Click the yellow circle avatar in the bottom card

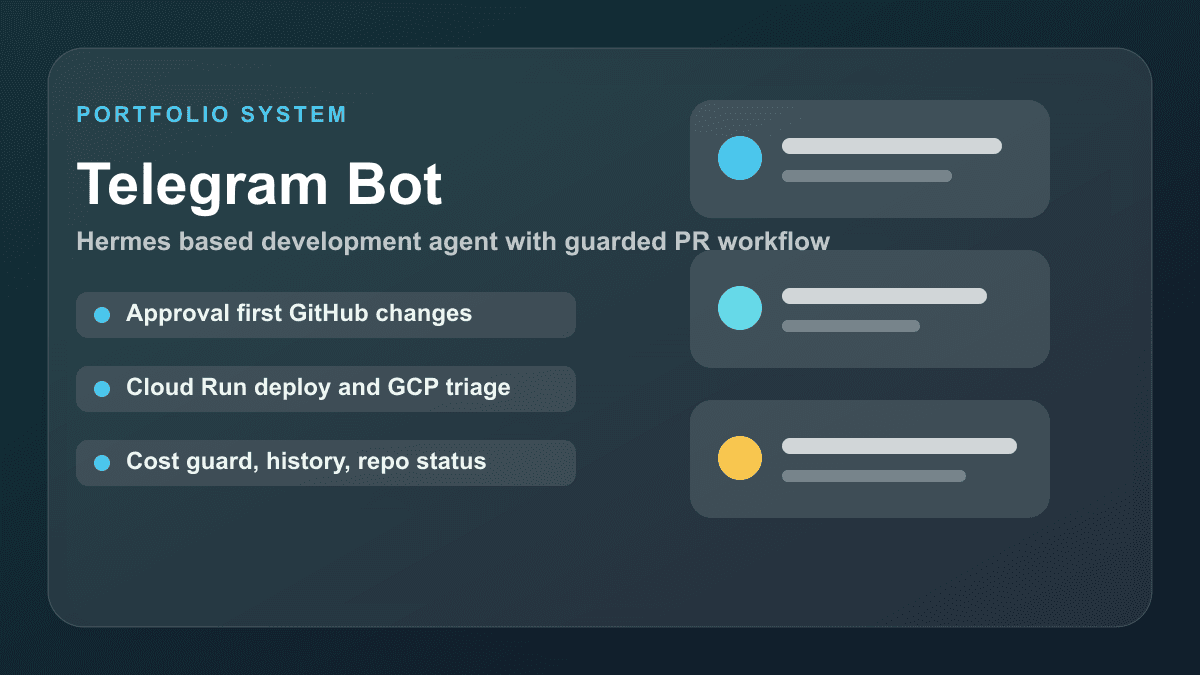click(740, 458)
